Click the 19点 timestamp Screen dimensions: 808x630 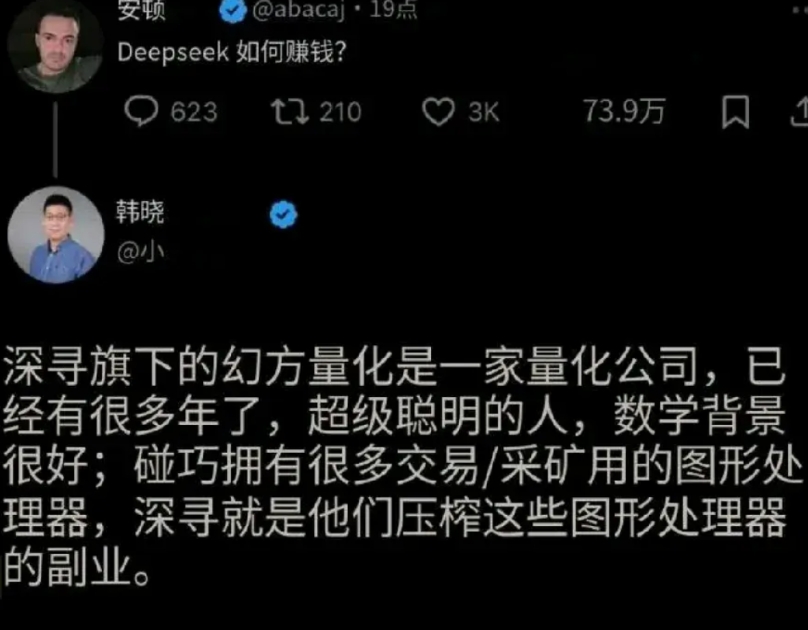(x=393, y=9)
